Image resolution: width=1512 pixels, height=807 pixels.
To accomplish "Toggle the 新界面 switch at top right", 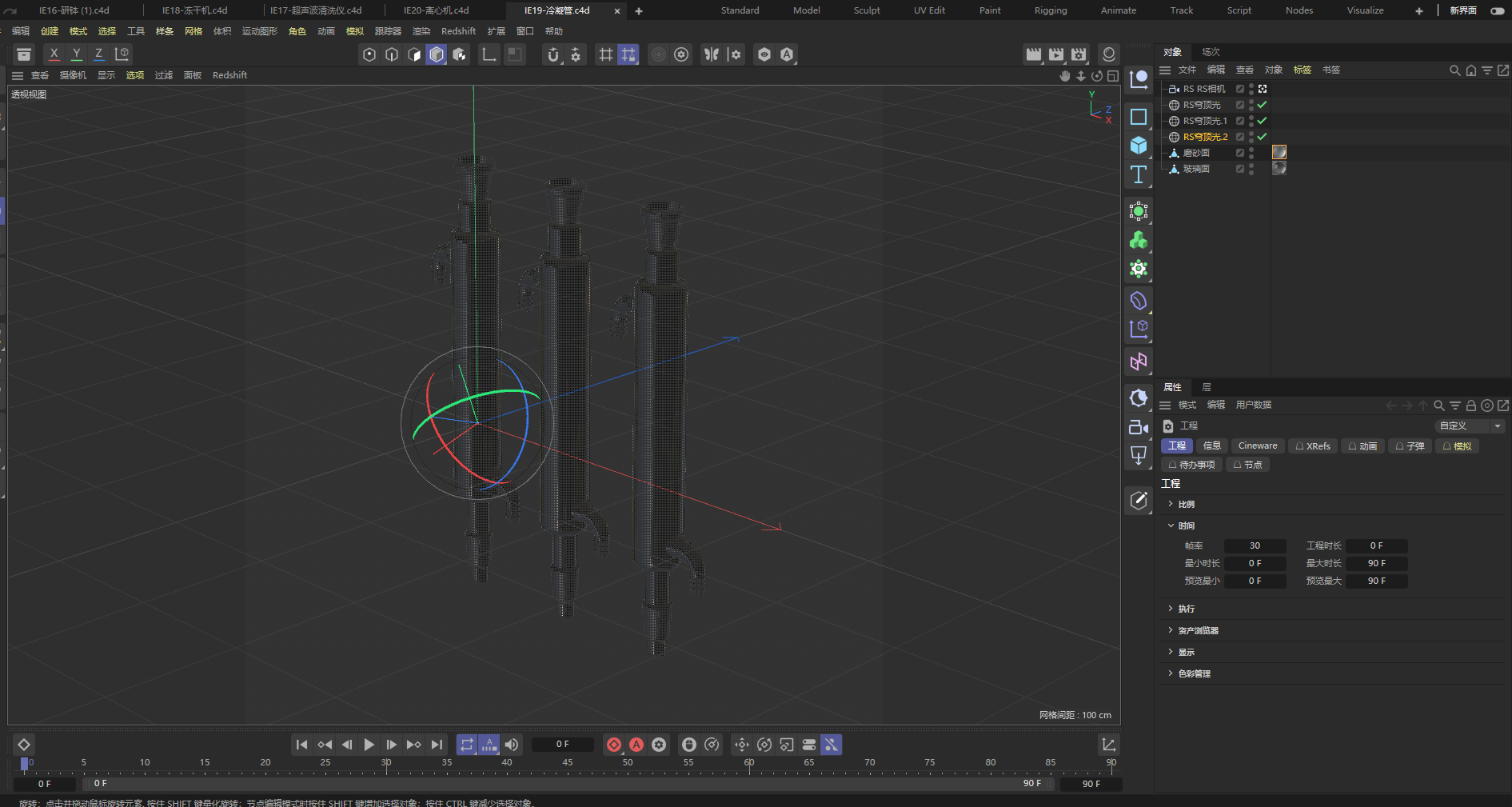I will [x=1498, y=10].
